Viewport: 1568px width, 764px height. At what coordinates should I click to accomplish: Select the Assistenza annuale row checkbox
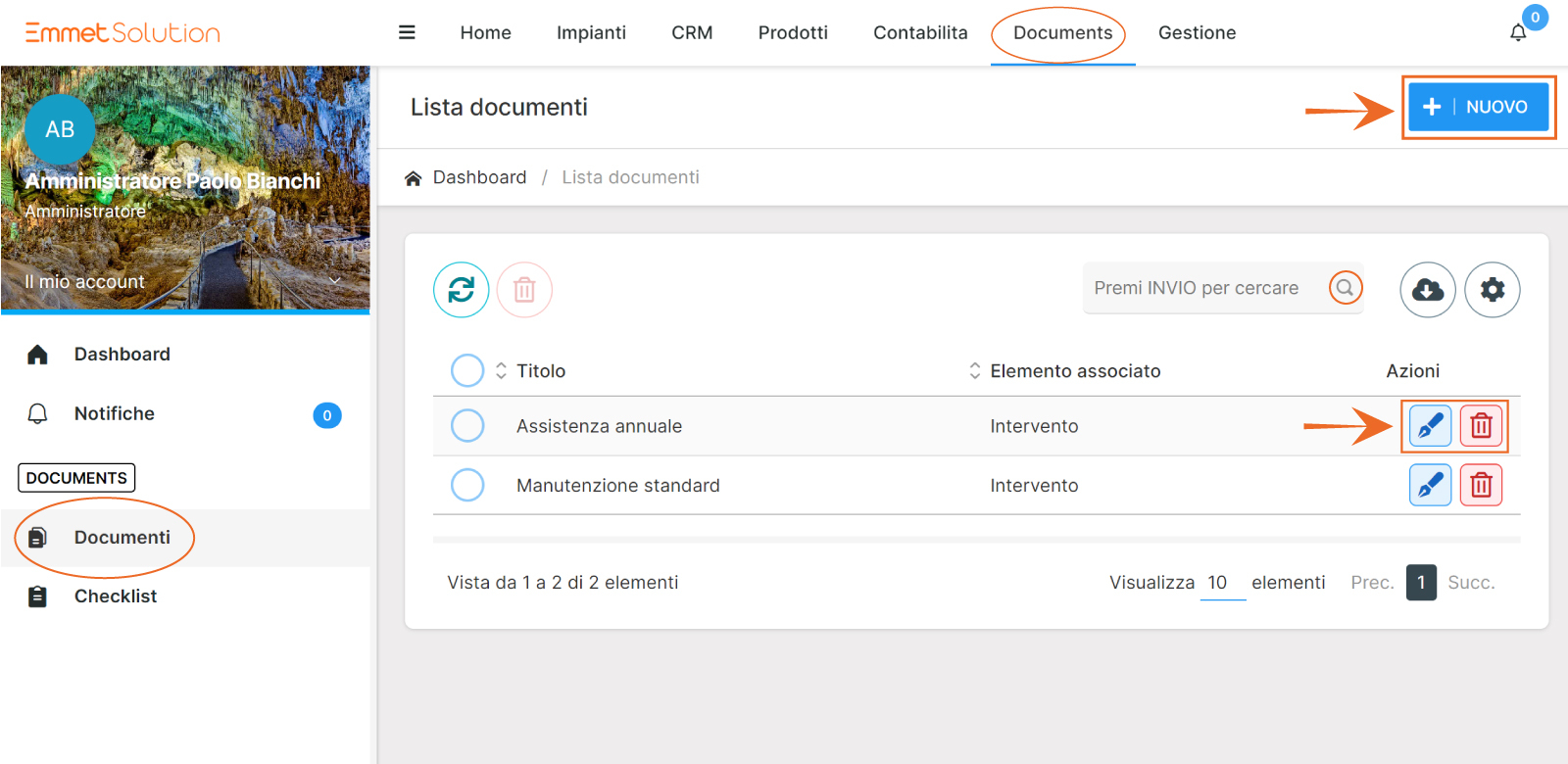click(467, 426)
